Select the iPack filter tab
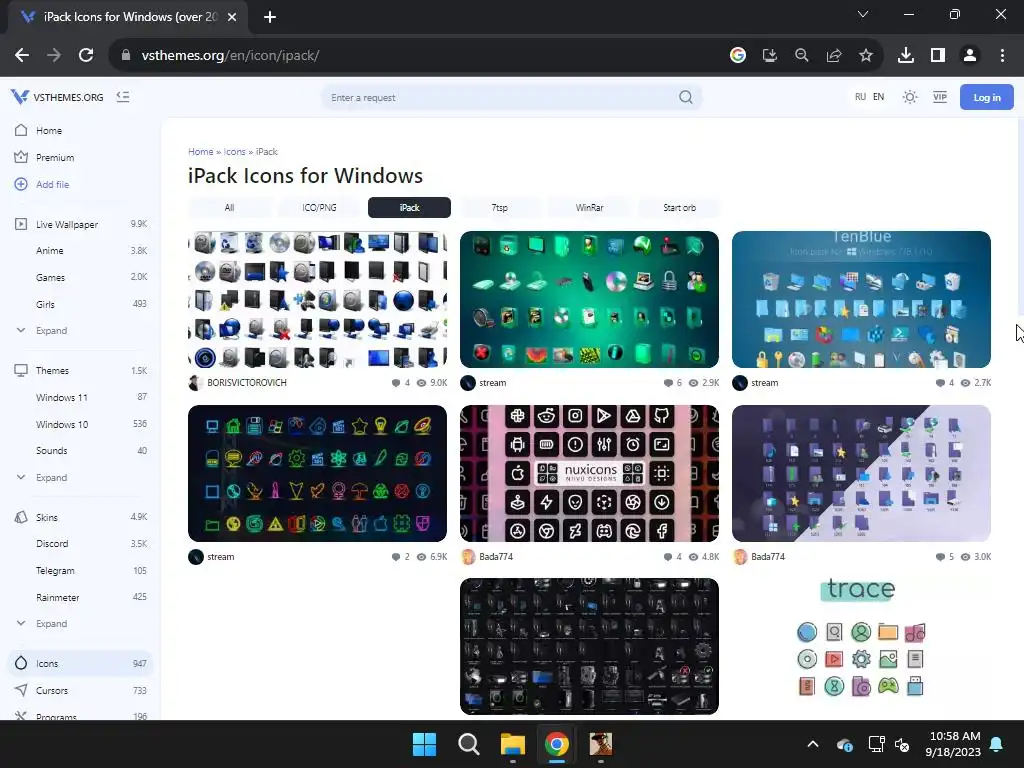The width and height of the screenshot is (1024, 768). [x=409, y=207]
